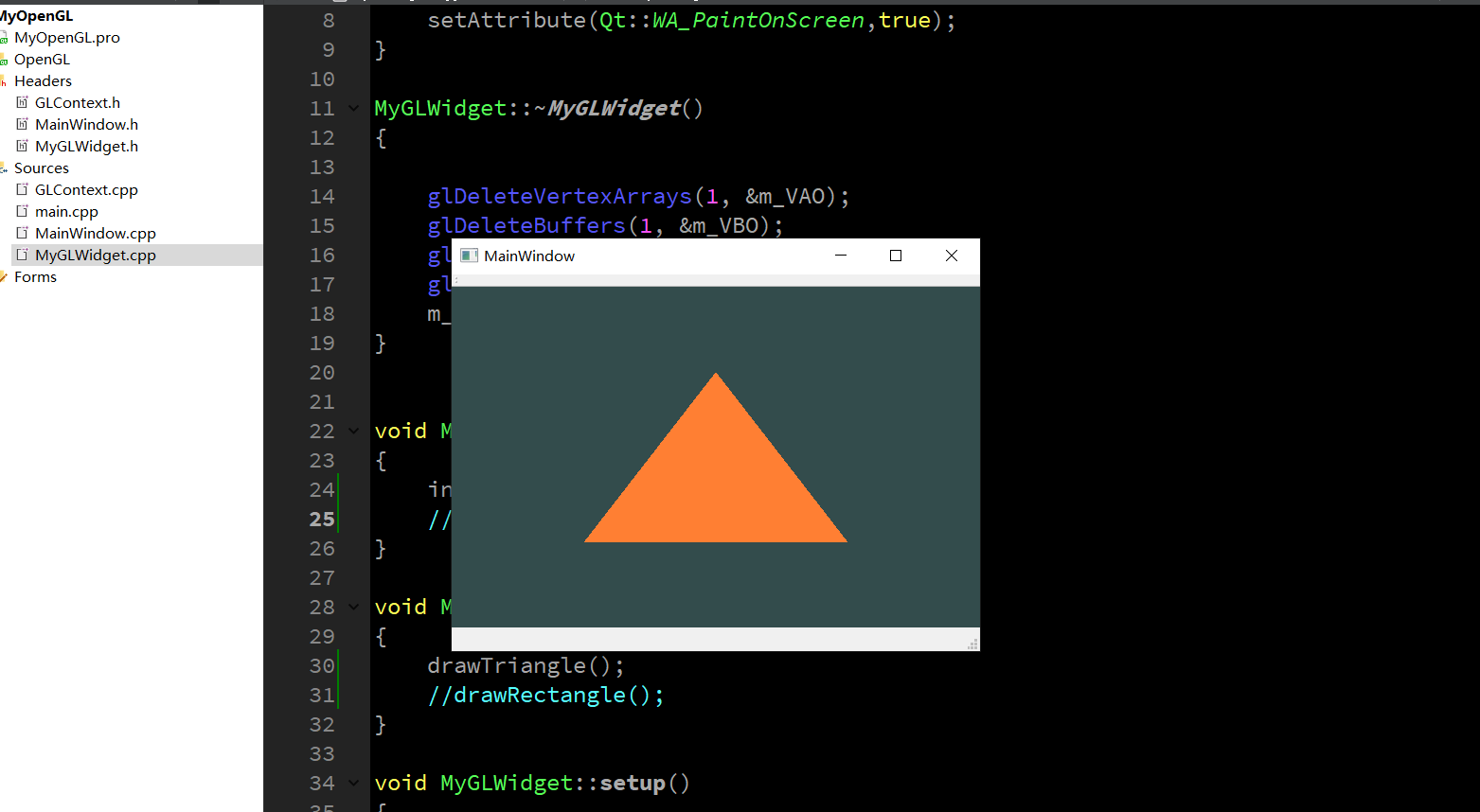Click the main.cpp file icon
This screenshot has height=812, width=1480.
tap(22, 211)
